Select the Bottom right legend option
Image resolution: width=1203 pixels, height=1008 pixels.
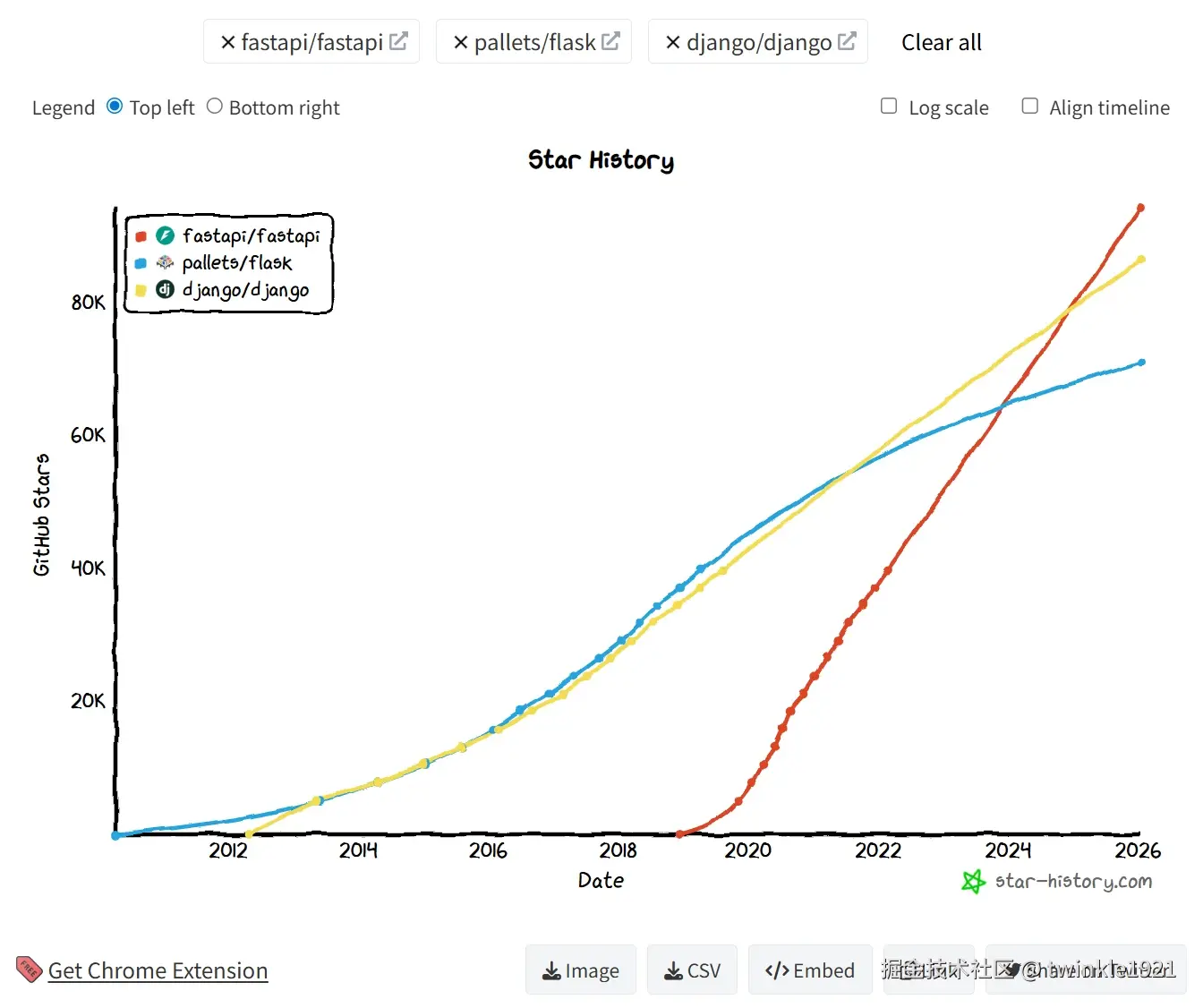tap(215, 107)
